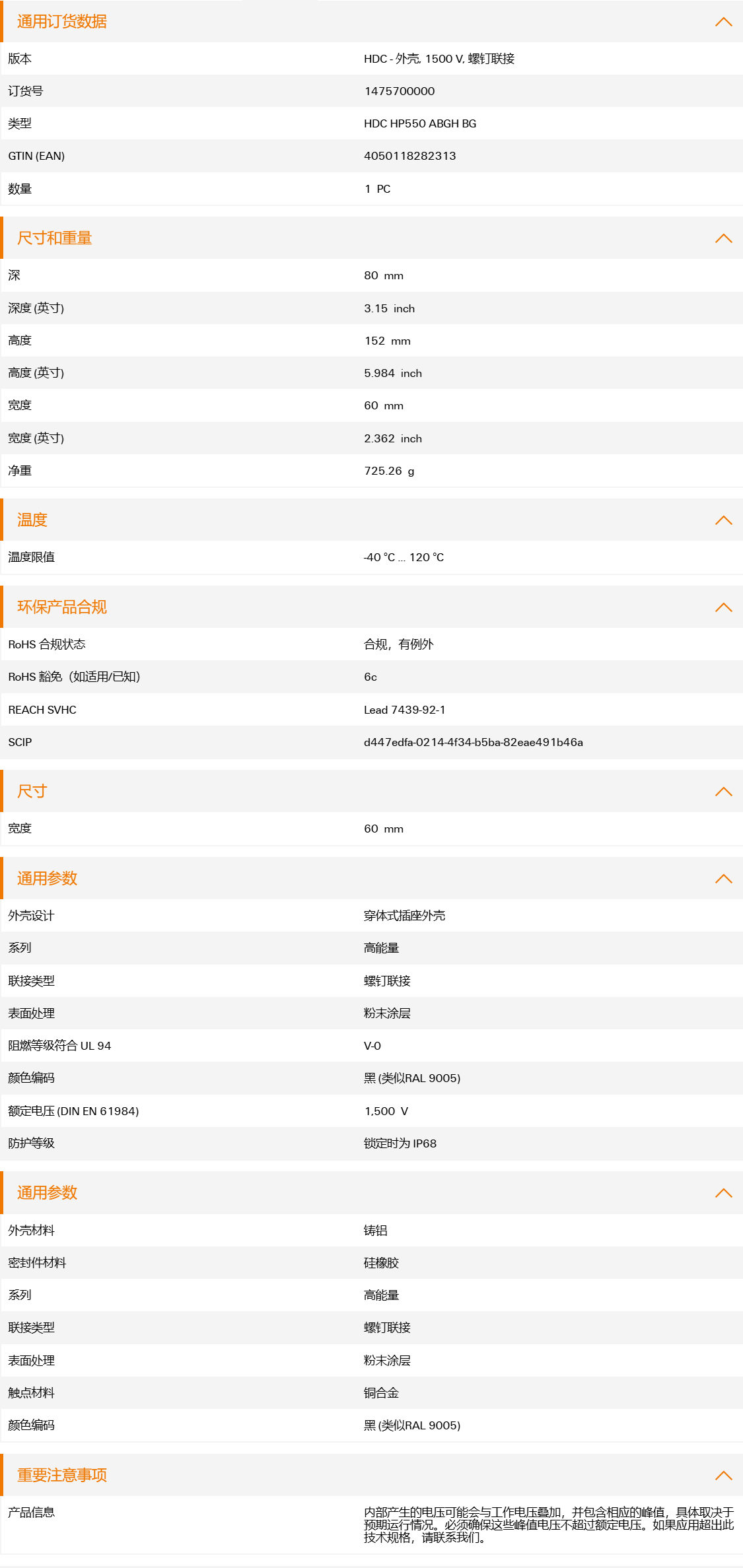Click the 版本 value HDC - 外壳, 1500 V, 螺钉联接
Screen dimensions: 743x1568
pos(439,59)
